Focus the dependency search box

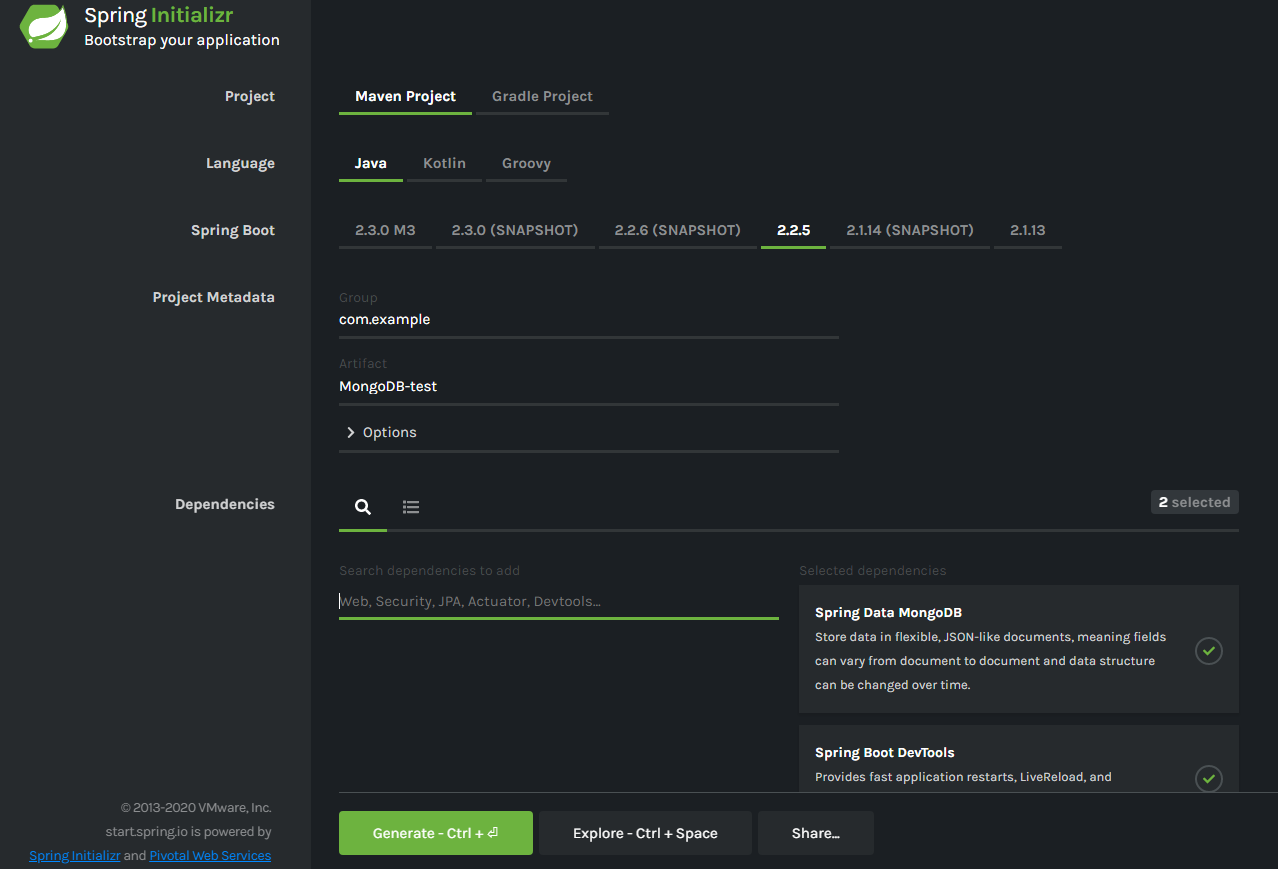(x=559, y=601)
